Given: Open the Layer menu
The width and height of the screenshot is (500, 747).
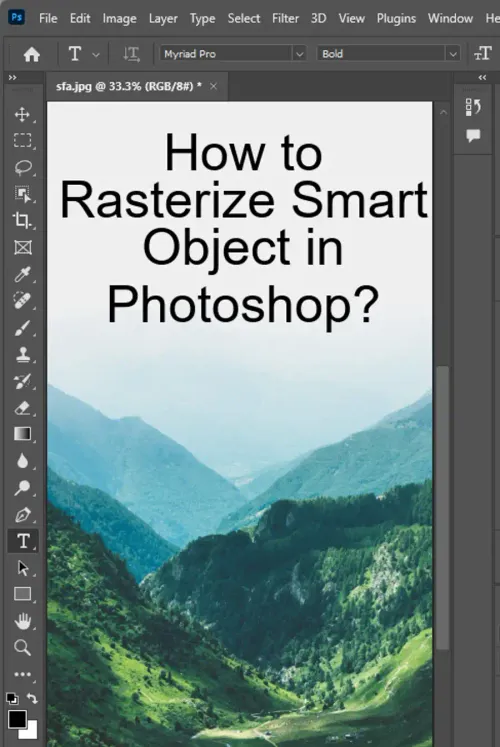Looking at the screenshot, I should 163,19.
